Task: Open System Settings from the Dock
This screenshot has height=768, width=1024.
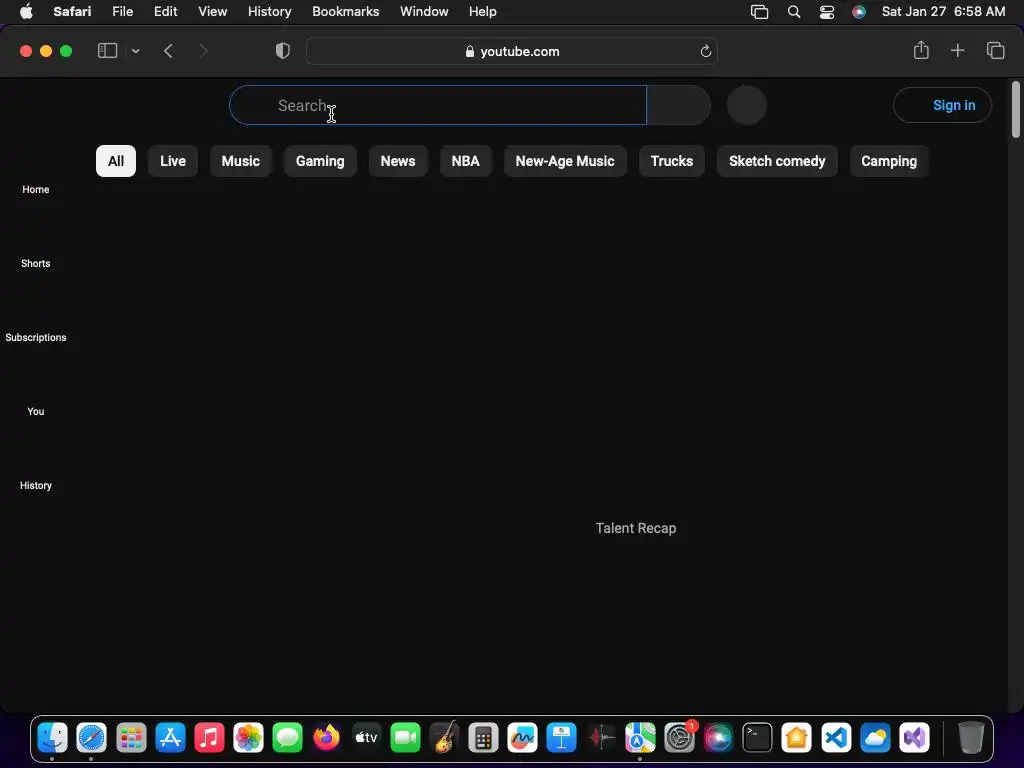Action: coord(679,738)
